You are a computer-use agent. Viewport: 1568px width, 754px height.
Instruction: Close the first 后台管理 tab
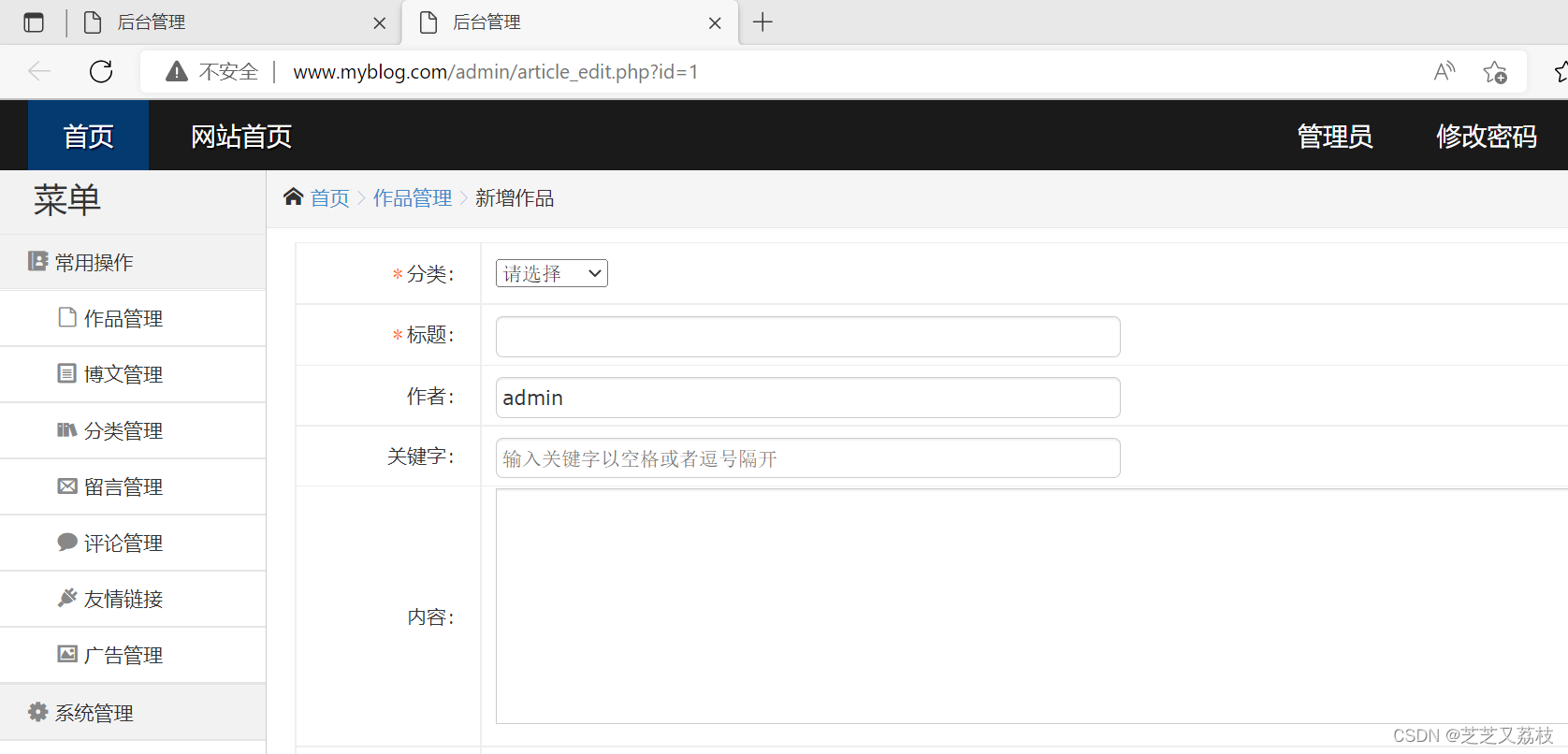tap(379, 23)
